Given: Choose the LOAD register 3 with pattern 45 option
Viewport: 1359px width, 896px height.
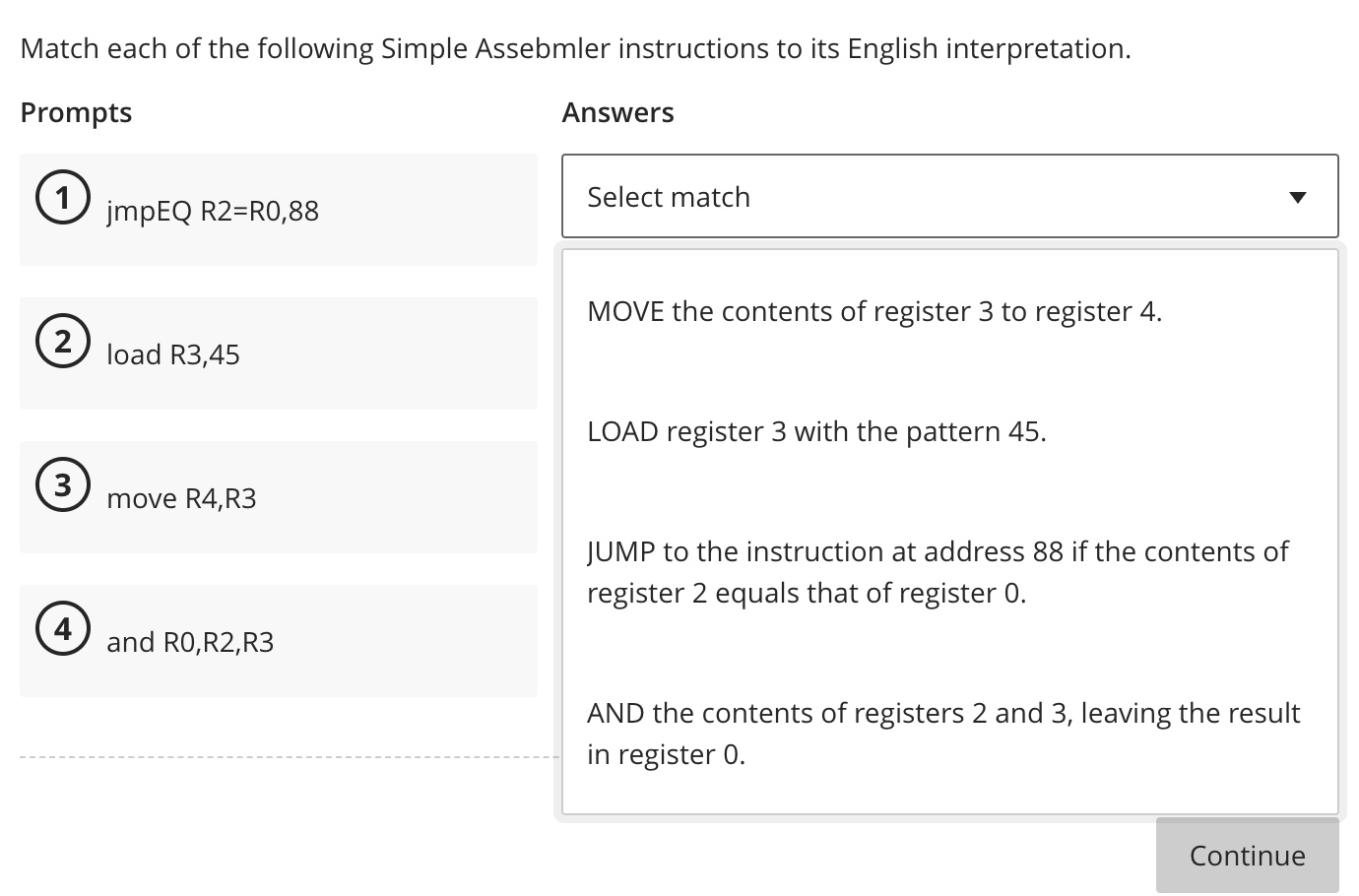Looking at the screenshot, I should tap(815, 431).
